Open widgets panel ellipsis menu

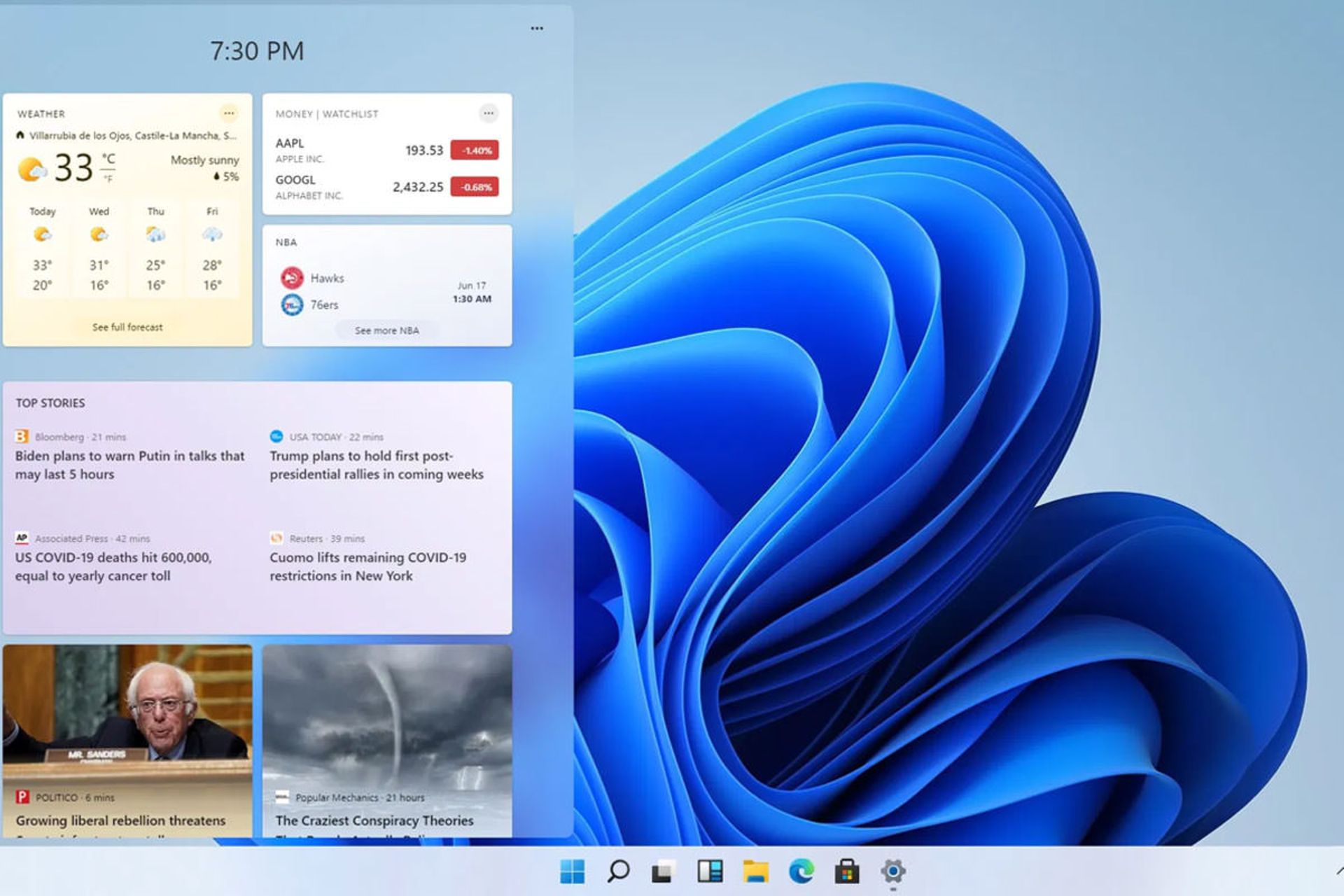537,29
